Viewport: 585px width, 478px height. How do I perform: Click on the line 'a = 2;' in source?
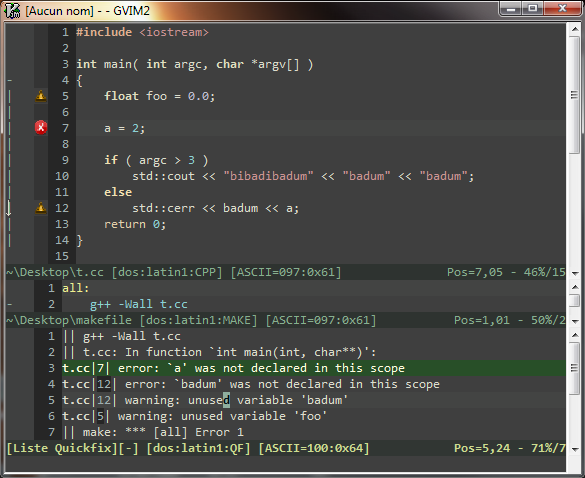(125, 128)
